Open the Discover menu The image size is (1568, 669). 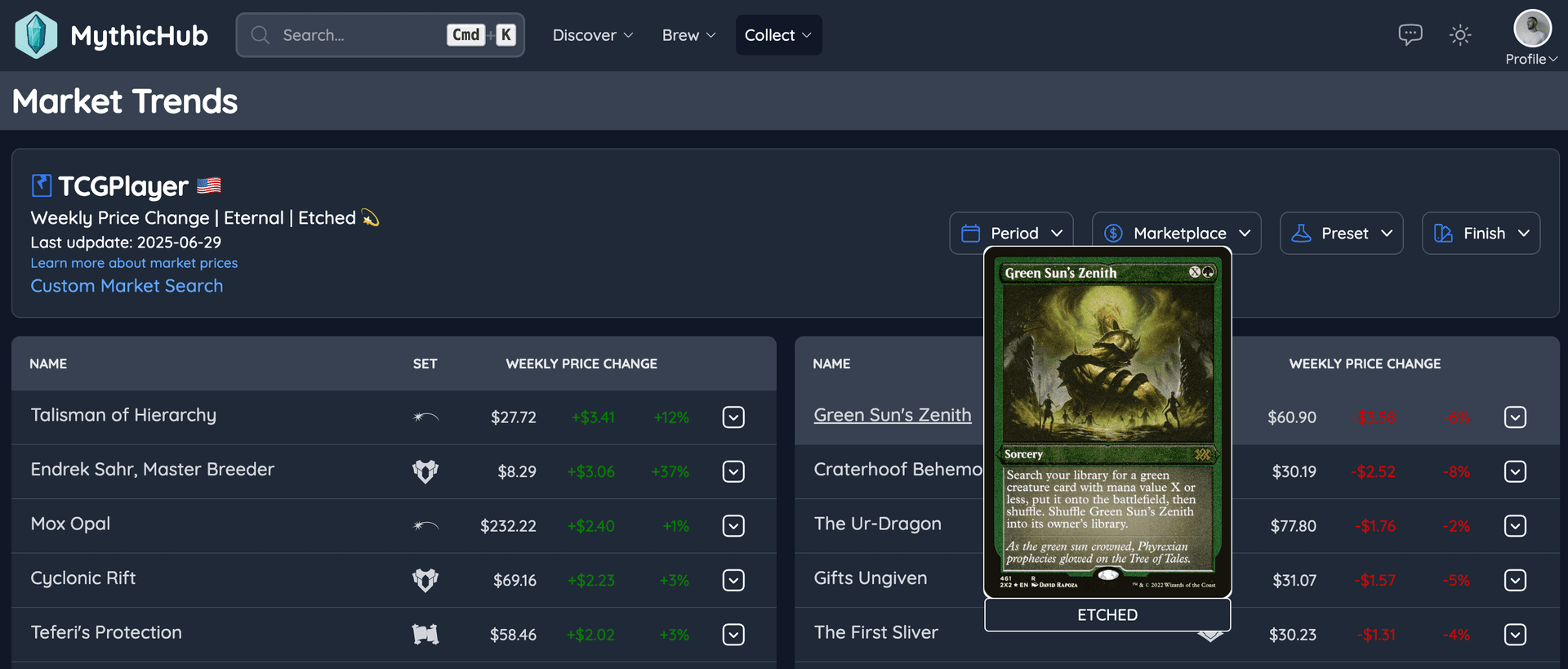tap(593, 35)
